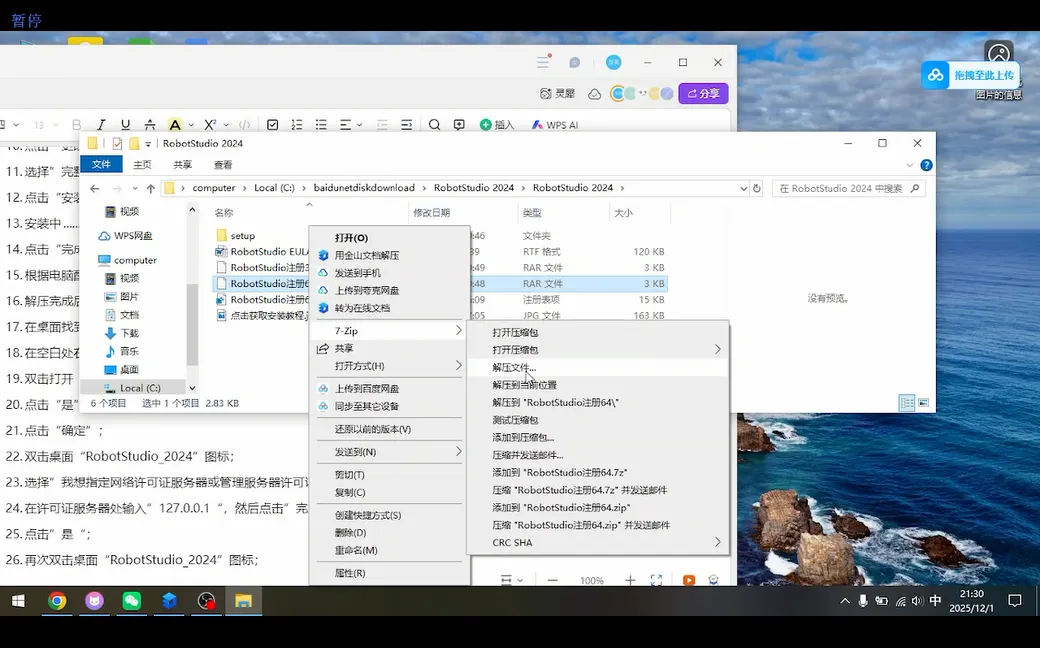
Task: Click the purple 分享 share button
Action: [704, 92]
